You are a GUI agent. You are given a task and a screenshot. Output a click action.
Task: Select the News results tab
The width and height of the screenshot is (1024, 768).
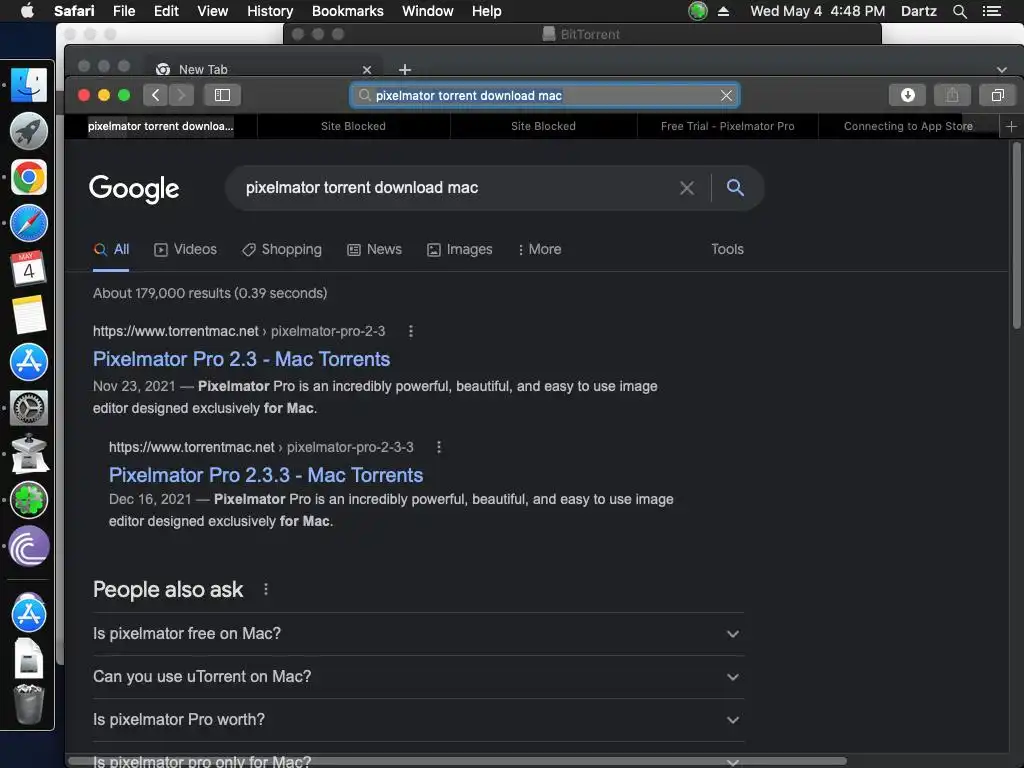click(x=374, y=249)
